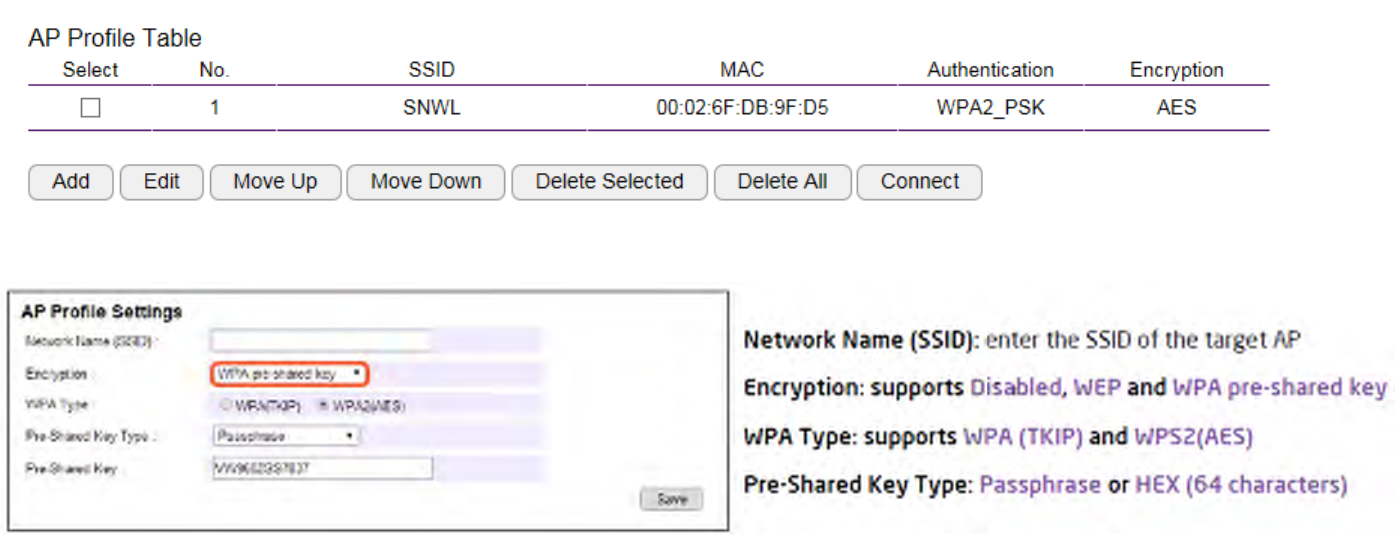Select the WPA2(AES) radio button

323,406
